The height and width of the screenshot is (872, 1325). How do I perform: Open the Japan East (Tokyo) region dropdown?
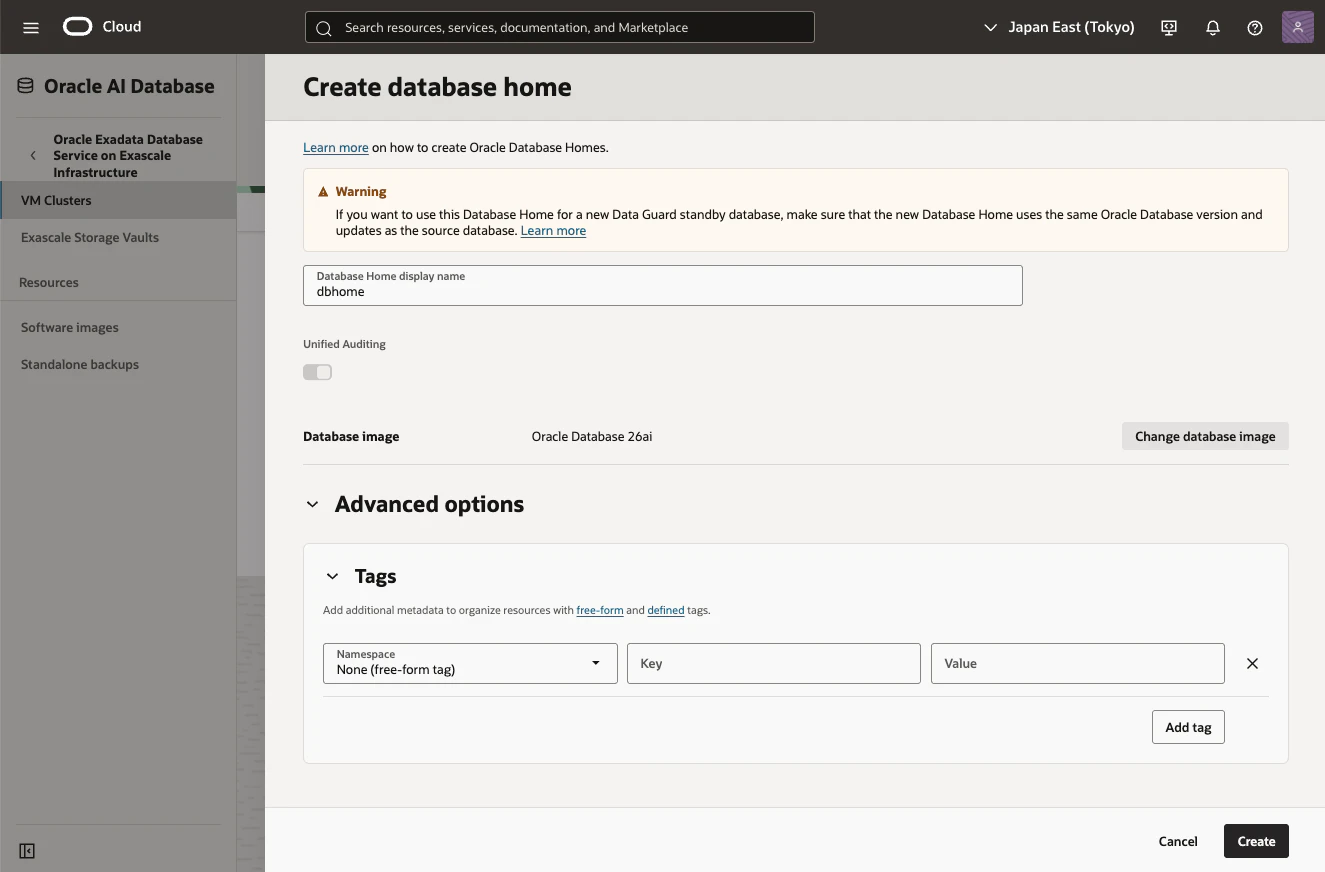pos(1060,28)
